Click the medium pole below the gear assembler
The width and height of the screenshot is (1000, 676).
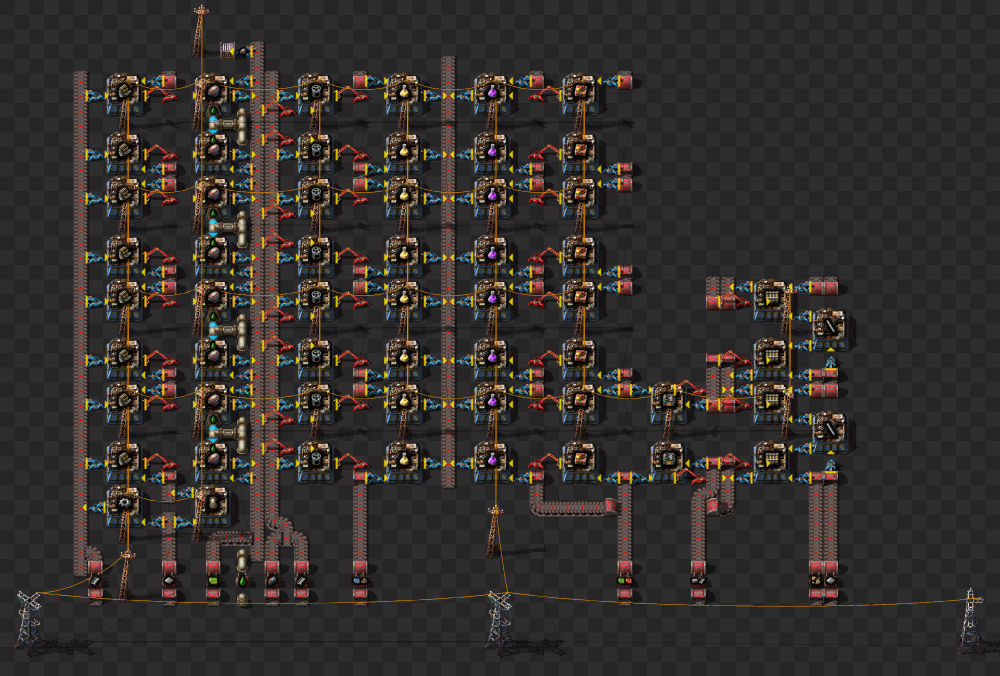click(x=126, y=574)
